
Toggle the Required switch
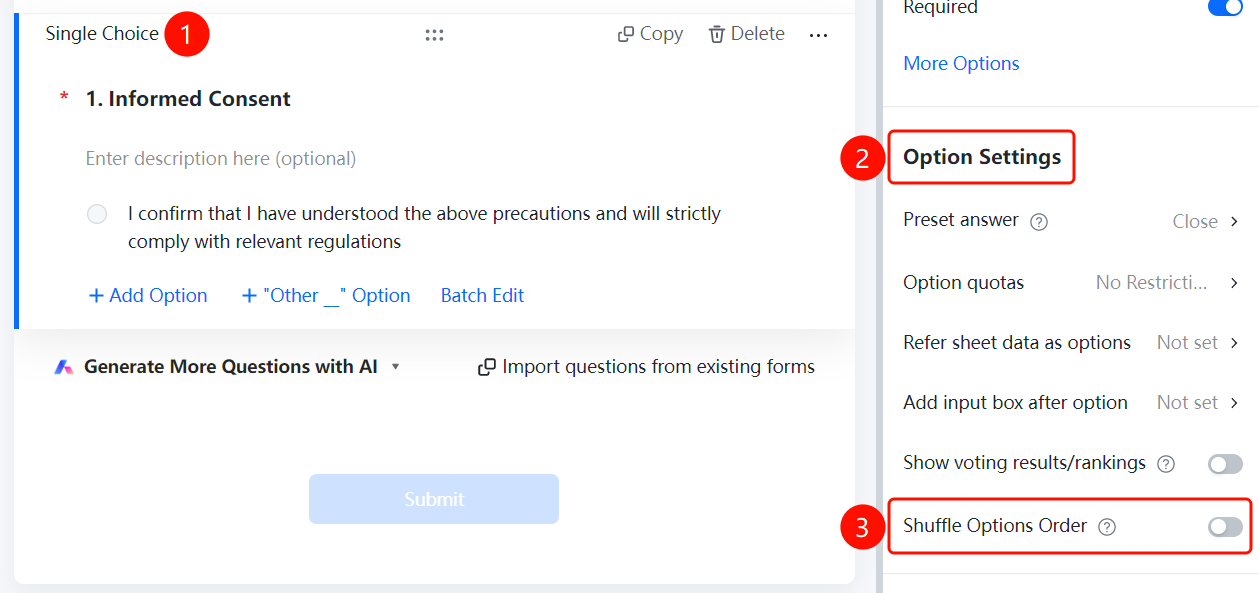pos(1225,7)
